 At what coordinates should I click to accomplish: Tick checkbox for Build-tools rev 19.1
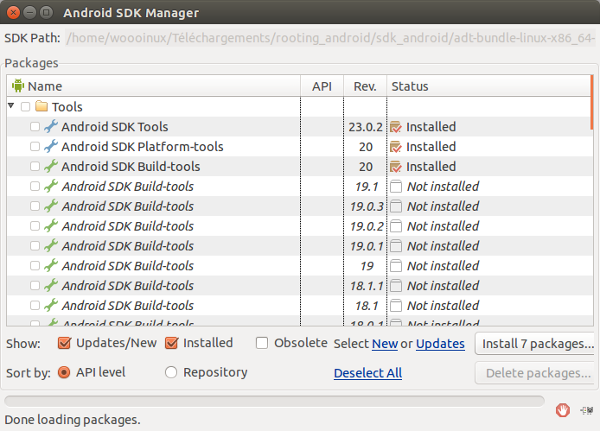pyautogui.click(x=35, y=186)
